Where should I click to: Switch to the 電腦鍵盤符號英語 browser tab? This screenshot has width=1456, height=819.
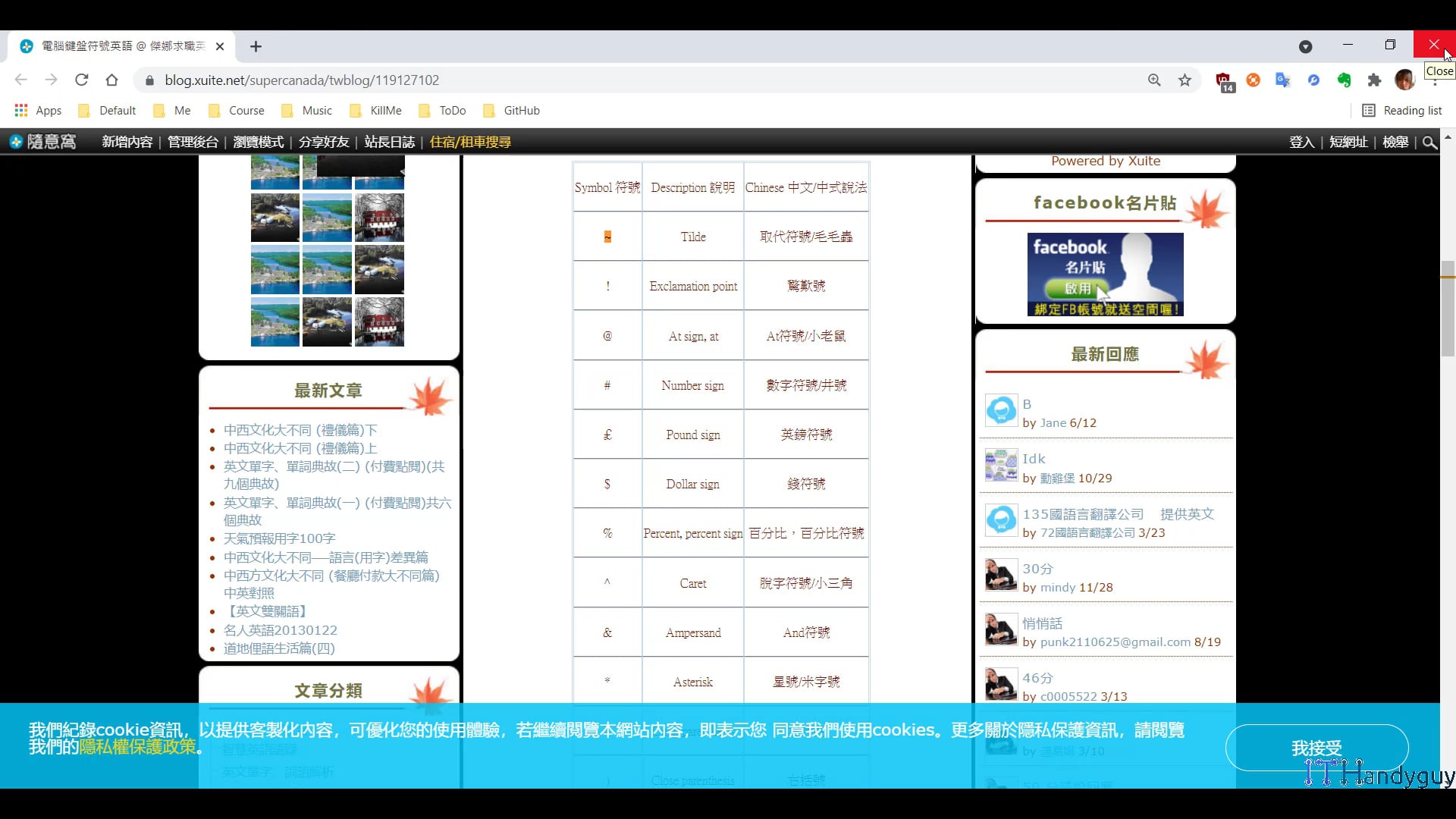pyautogui.click(x=114, y=46)
